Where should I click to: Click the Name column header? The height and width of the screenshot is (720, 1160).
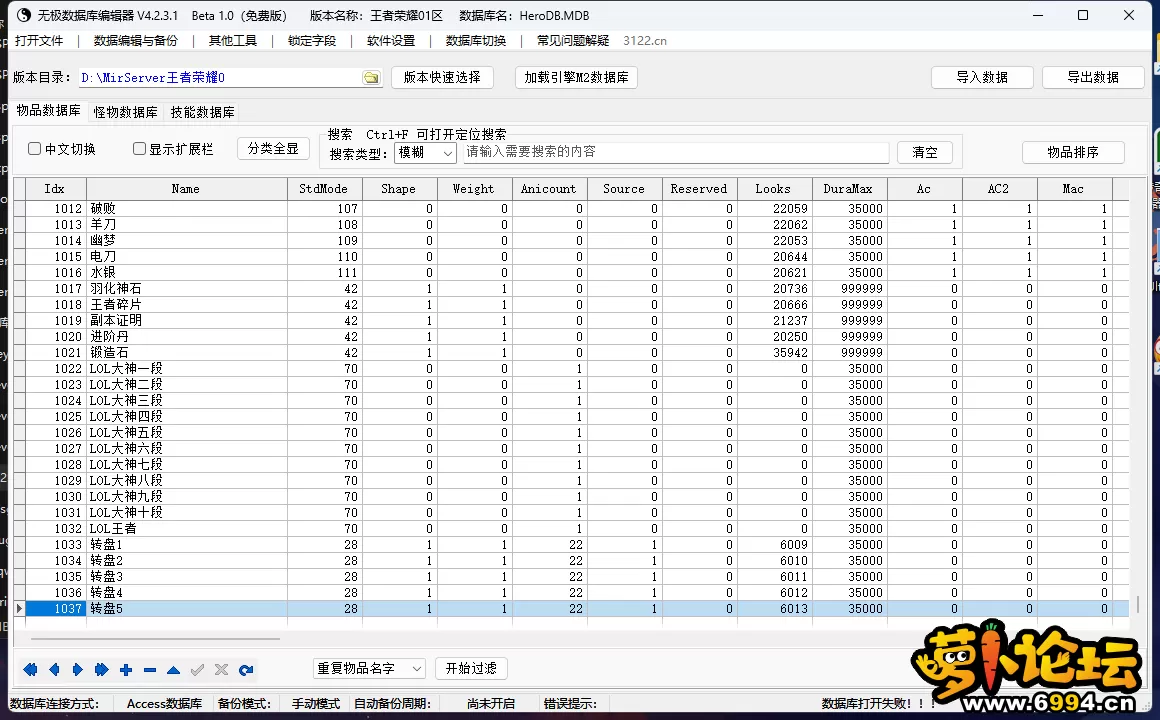click(x=186, y=189)
